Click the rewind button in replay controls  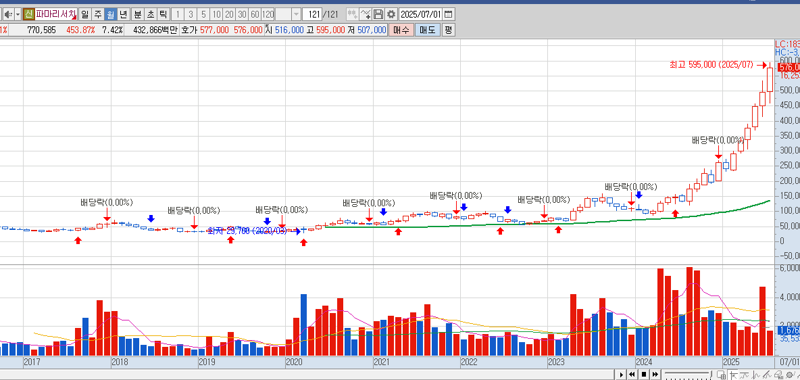coord(632,375)
